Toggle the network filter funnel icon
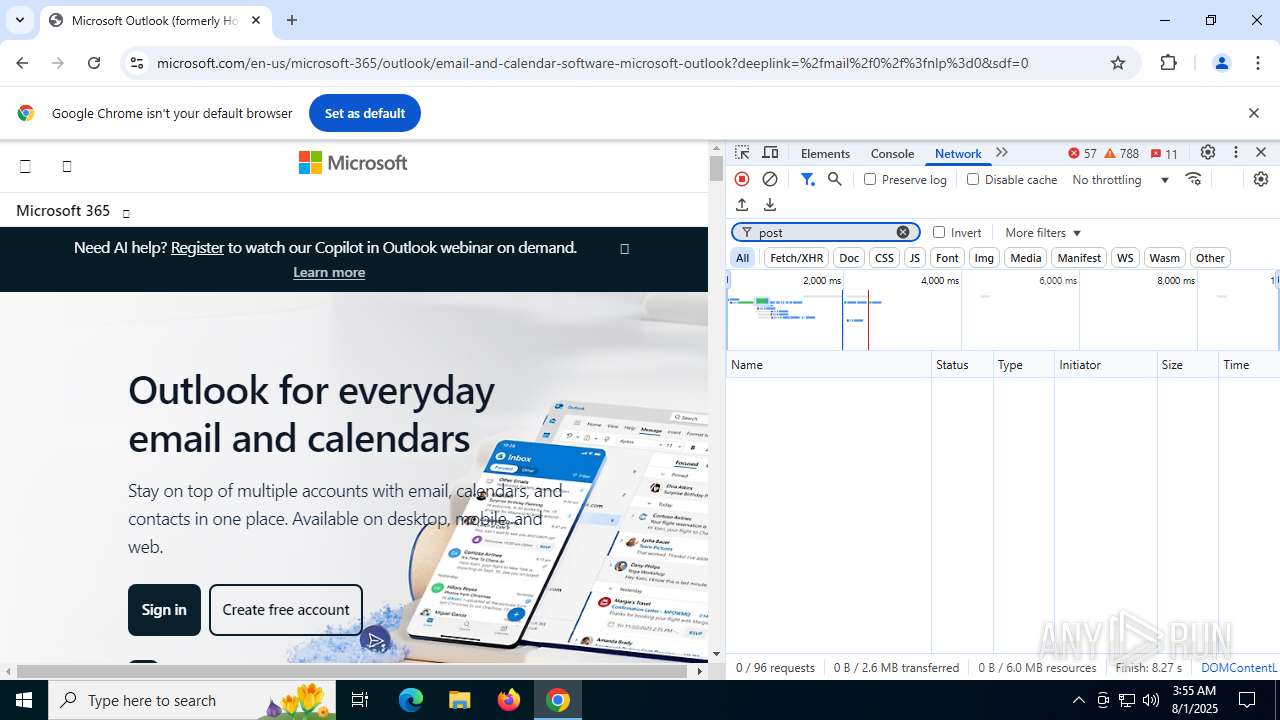Viewport: 1280px width, 720px height. pos(807,179)
